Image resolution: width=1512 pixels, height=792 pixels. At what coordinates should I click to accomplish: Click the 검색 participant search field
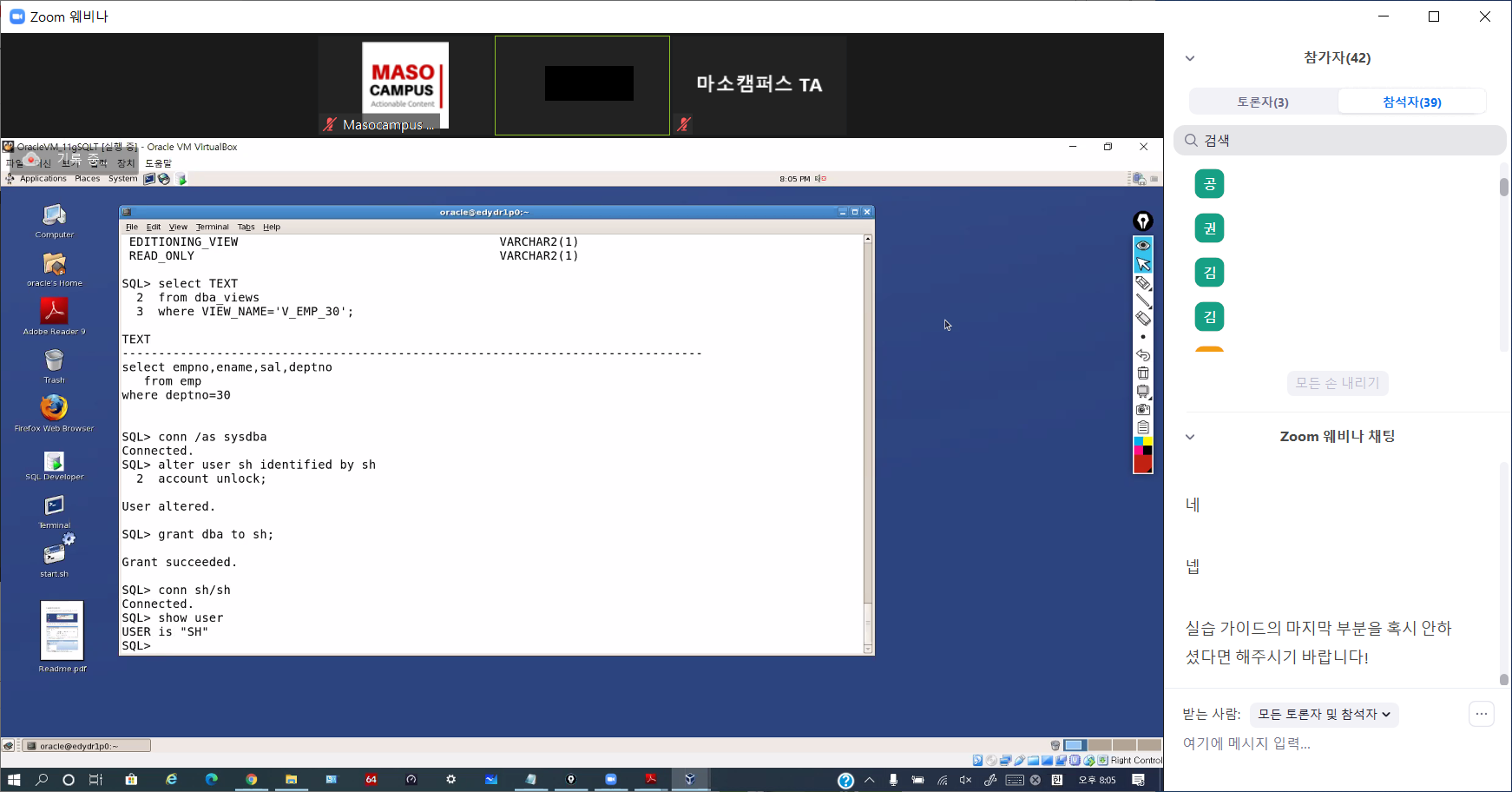pyautogui.click(x=1339, y=141)
